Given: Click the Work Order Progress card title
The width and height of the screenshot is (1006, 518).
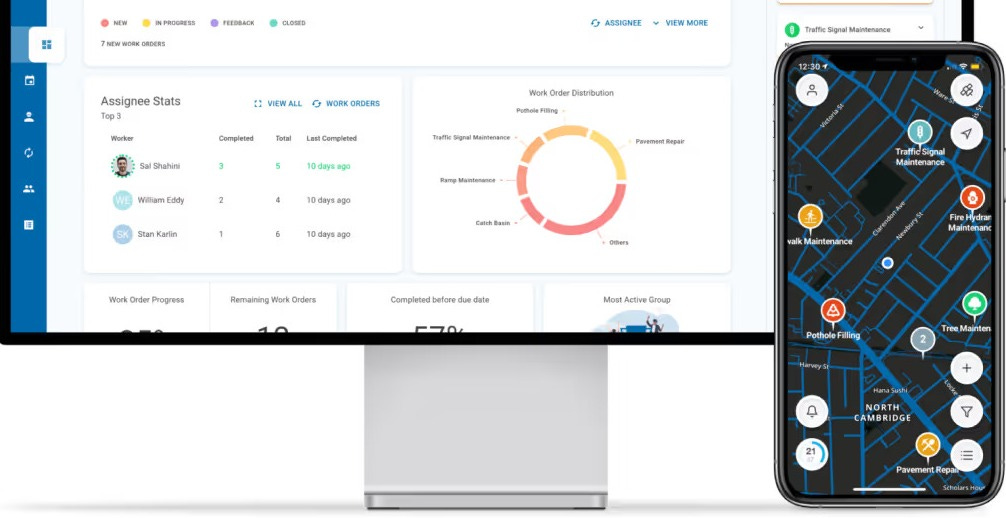Looking at the screenshot, I should click(x=146, y=300).
